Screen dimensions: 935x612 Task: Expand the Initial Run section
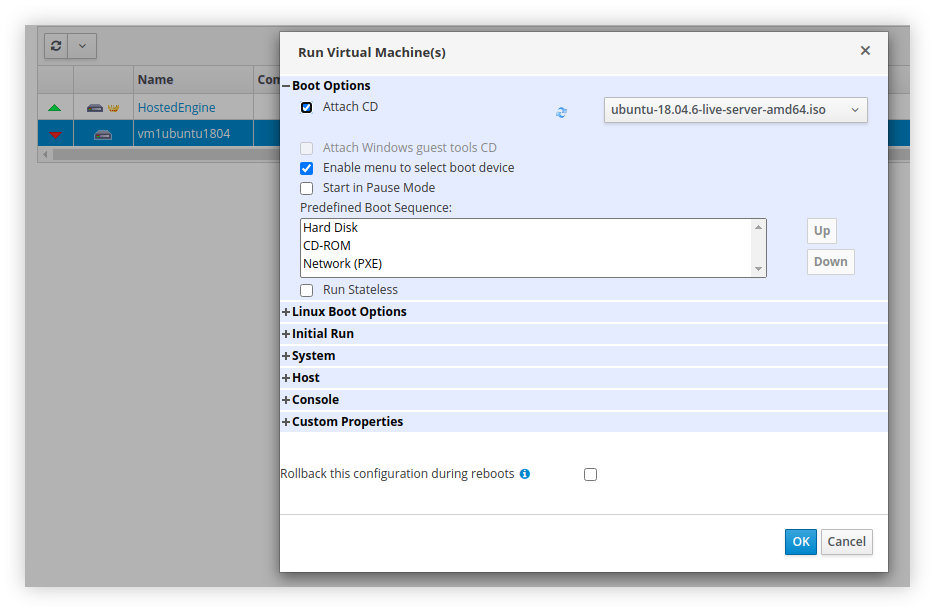(x=322, y=334)
